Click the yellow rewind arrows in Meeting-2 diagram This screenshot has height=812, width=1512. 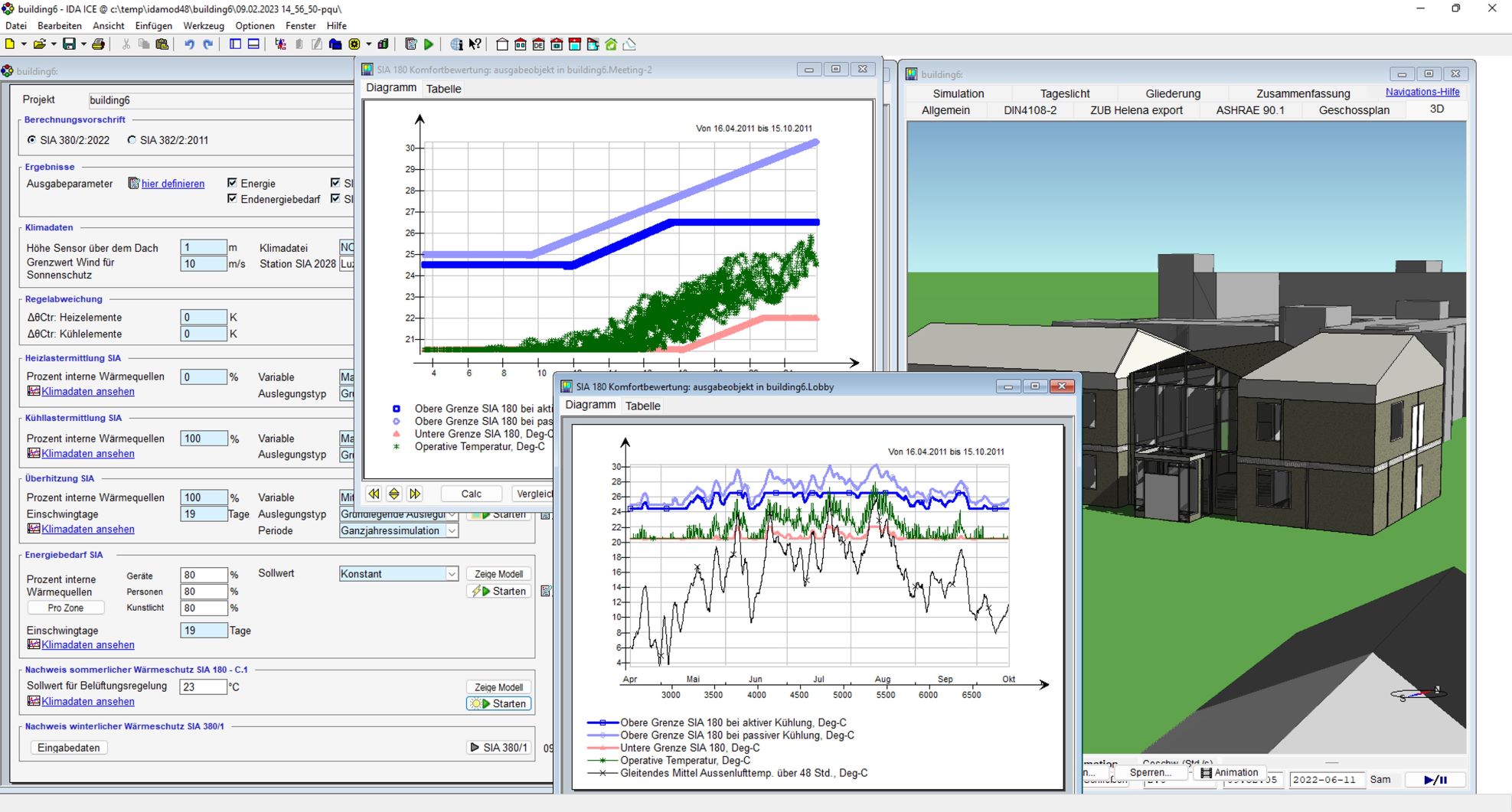click(x=374, y=494)
